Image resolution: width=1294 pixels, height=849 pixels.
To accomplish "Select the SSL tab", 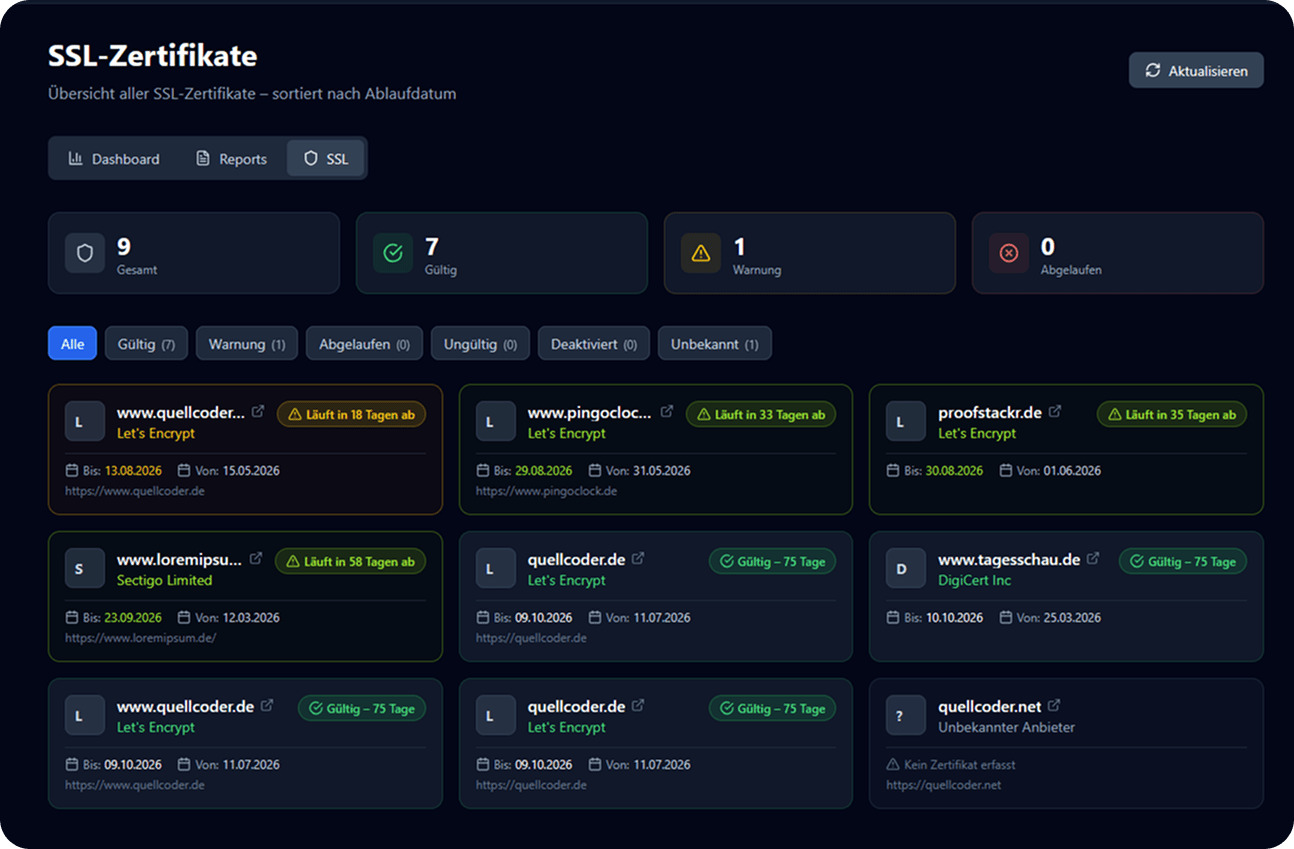I will click(326, 159).
